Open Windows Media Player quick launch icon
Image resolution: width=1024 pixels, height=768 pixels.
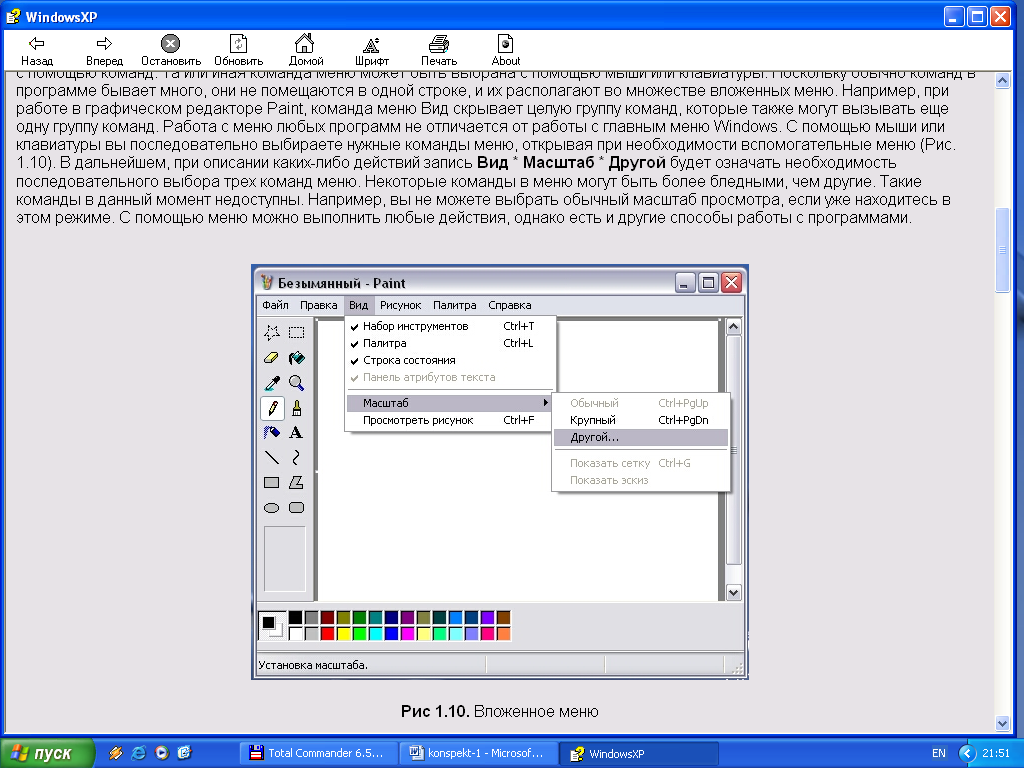pyautogui.click(x=161, y=753)
